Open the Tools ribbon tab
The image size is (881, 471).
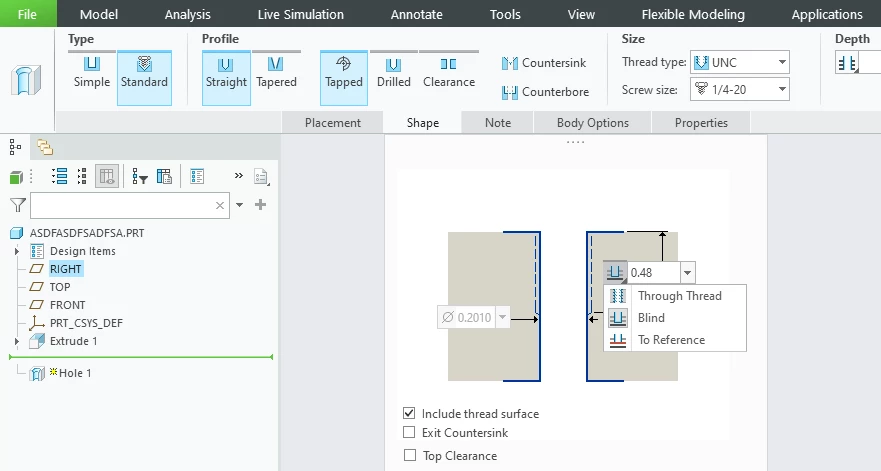tap(505, 15)
